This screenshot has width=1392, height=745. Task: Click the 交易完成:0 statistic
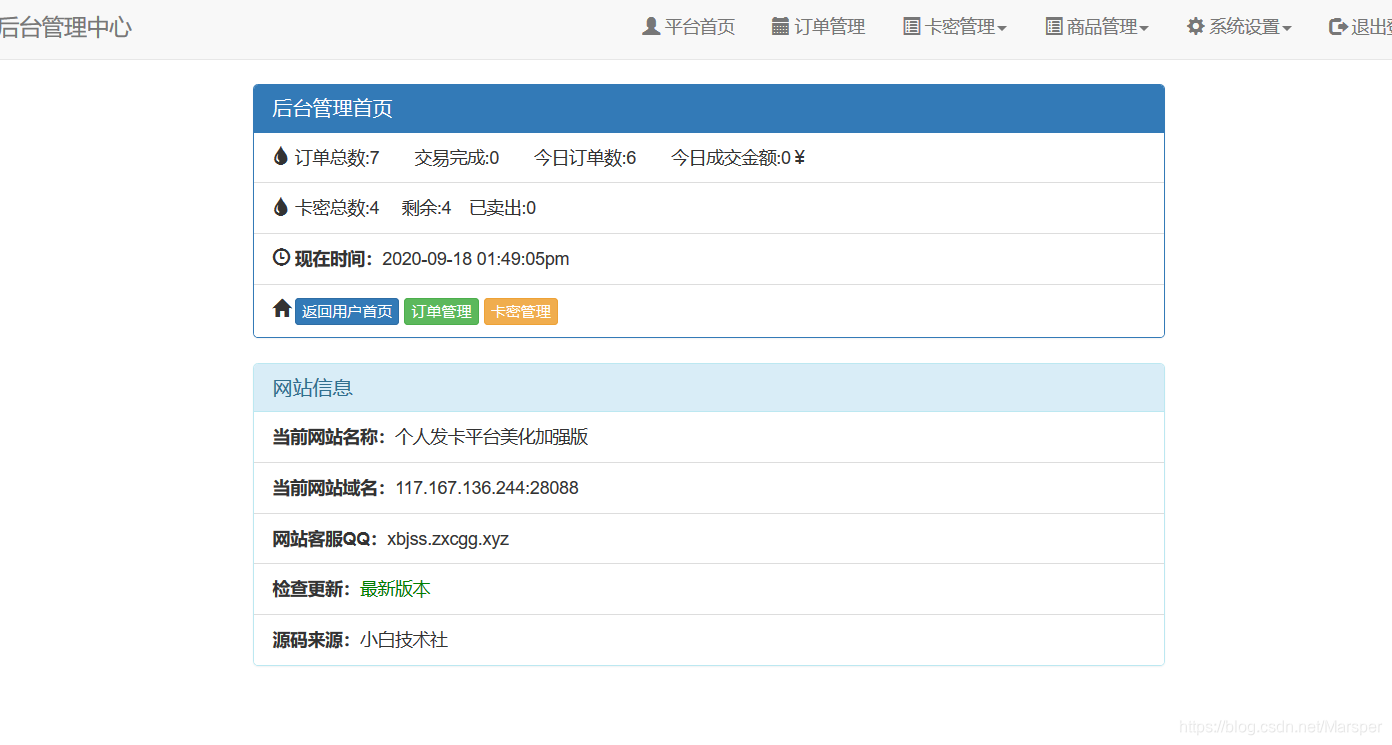(x=457, y=158)
